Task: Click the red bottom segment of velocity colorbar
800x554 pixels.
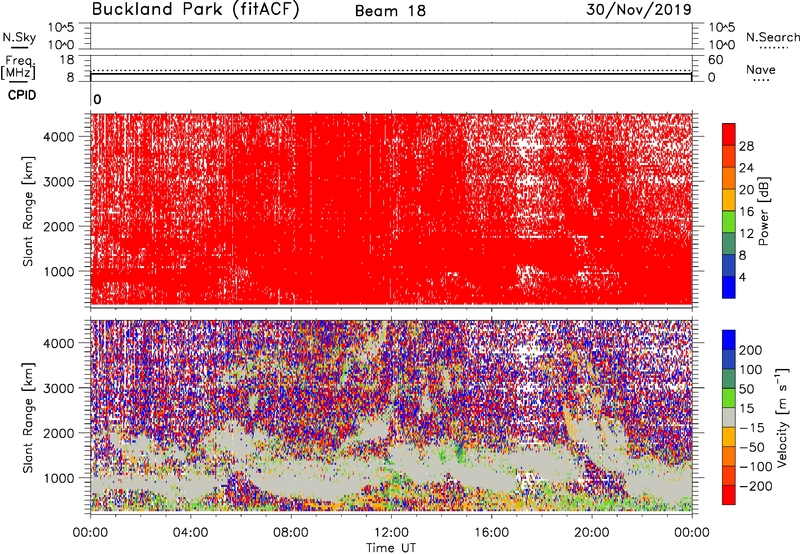Action: [x=729, y=495]
